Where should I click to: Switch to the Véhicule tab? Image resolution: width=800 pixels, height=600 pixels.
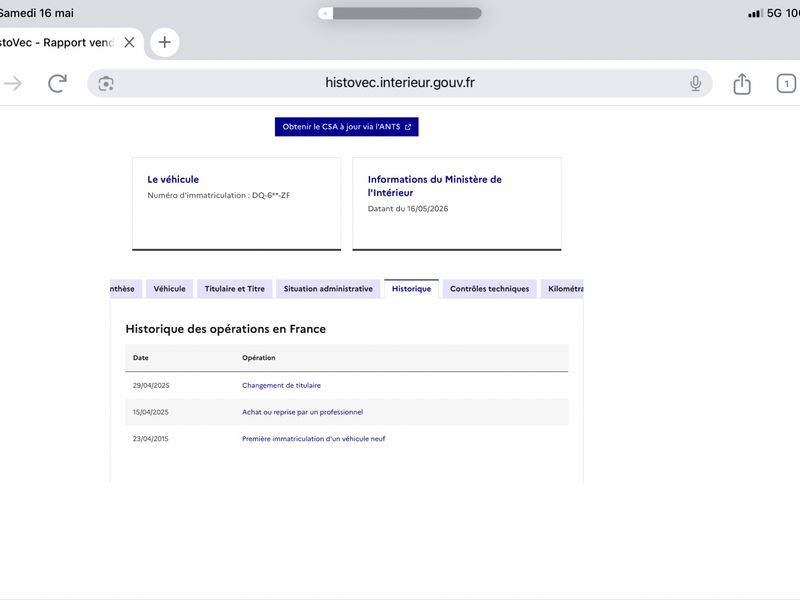point(169,289)
